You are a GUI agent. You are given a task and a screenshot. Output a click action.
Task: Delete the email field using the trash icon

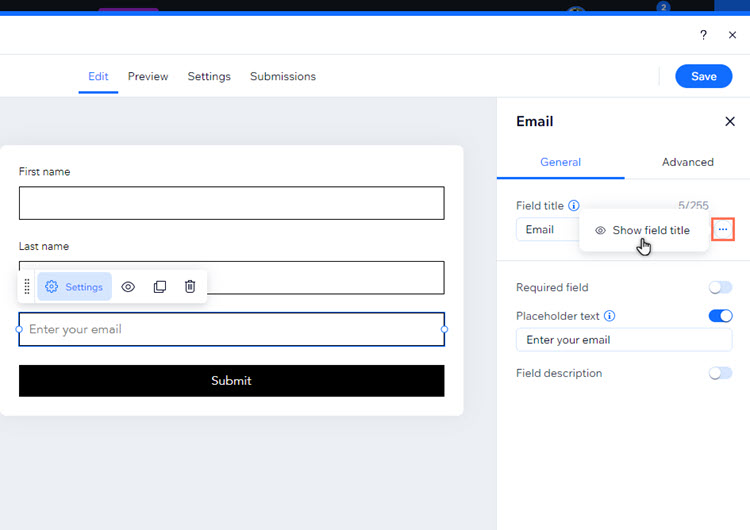(x=190, y=287)
